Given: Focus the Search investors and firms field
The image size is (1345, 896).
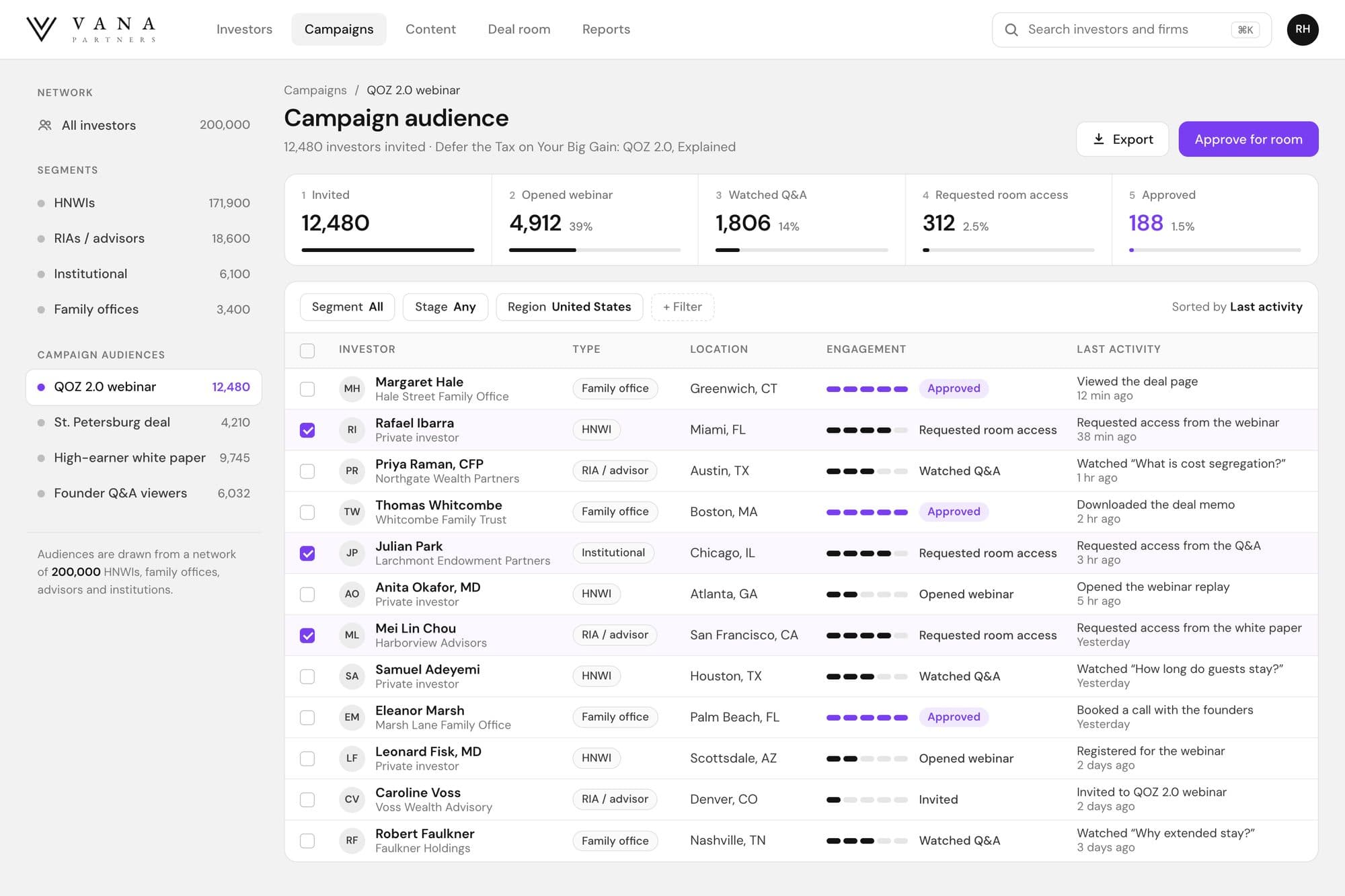Looking at the screenshot, I should pyautogui.click(x=1131, y=30).
